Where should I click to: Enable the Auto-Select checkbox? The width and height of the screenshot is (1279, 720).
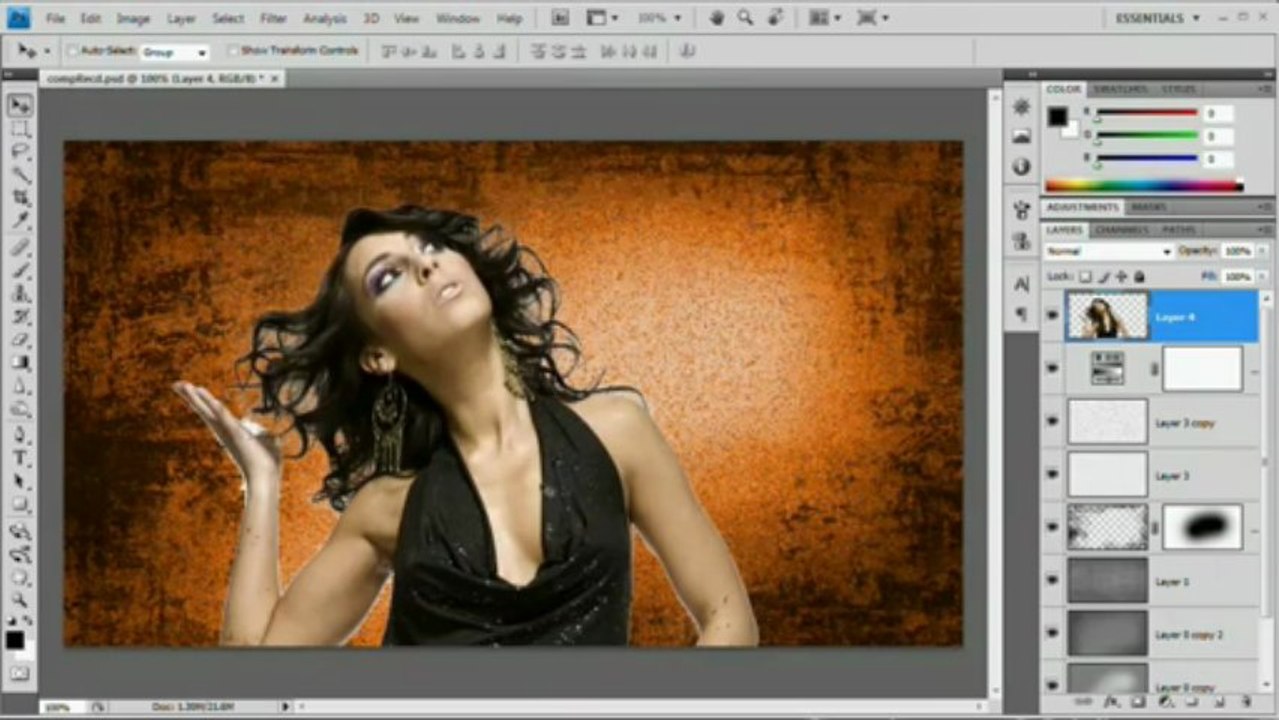[x=72, y=50]
